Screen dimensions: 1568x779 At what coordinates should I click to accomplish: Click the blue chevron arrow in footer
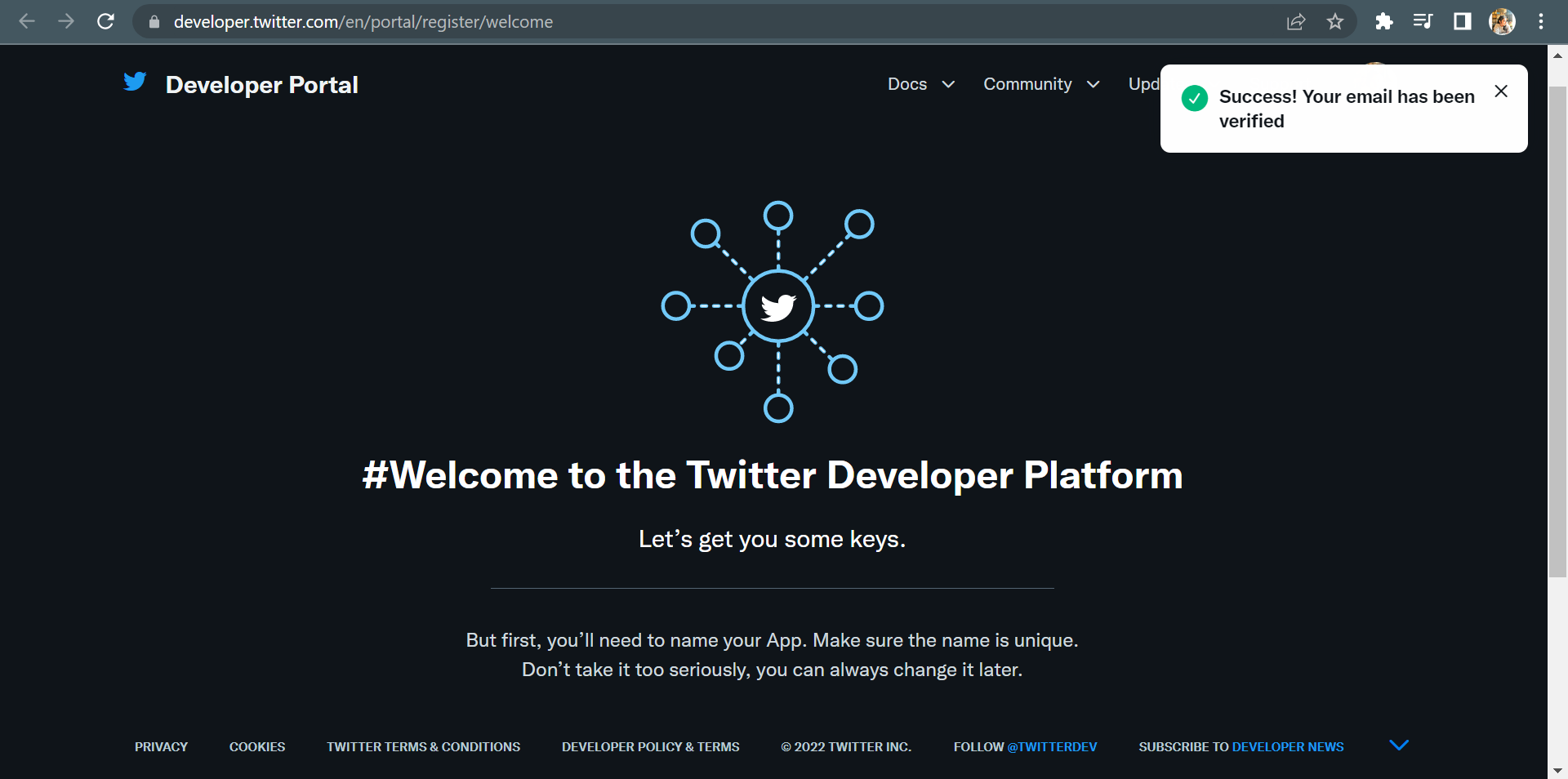[x=1399, y=745]
